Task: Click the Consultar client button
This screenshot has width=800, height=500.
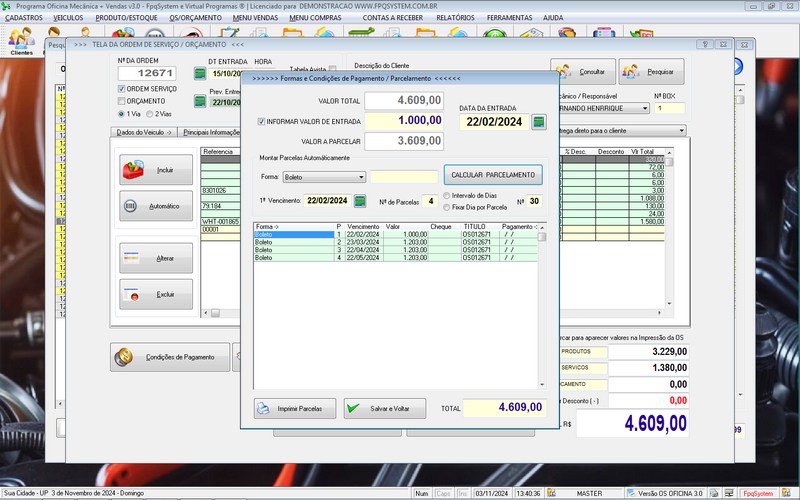Action: coord(583,71)
